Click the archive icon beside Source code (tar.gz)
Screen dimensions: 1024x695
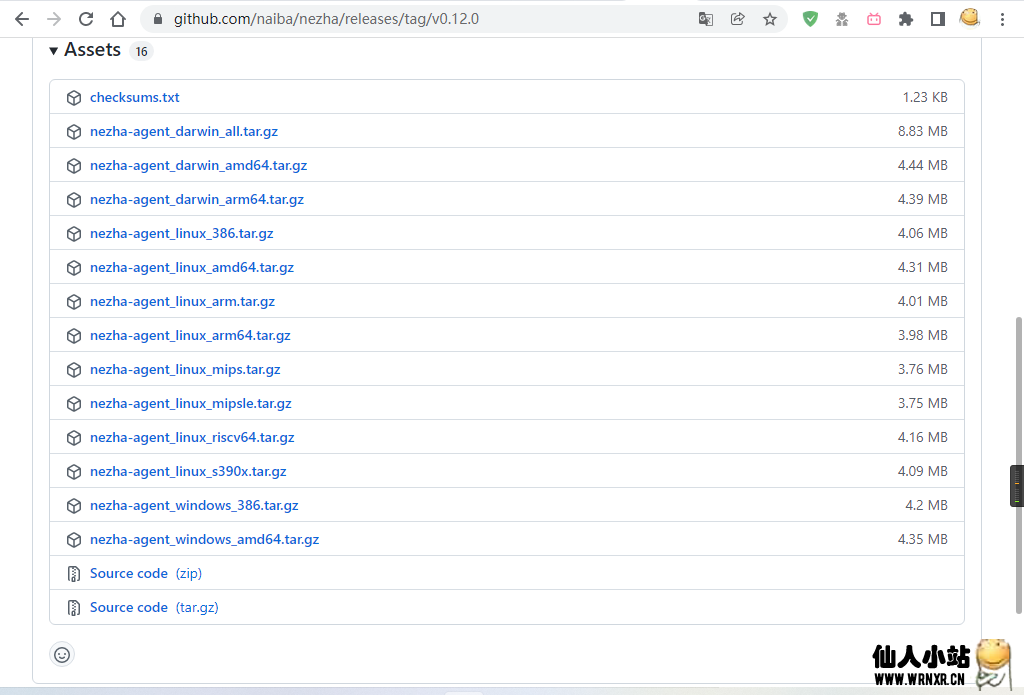(x=74, y=607)
